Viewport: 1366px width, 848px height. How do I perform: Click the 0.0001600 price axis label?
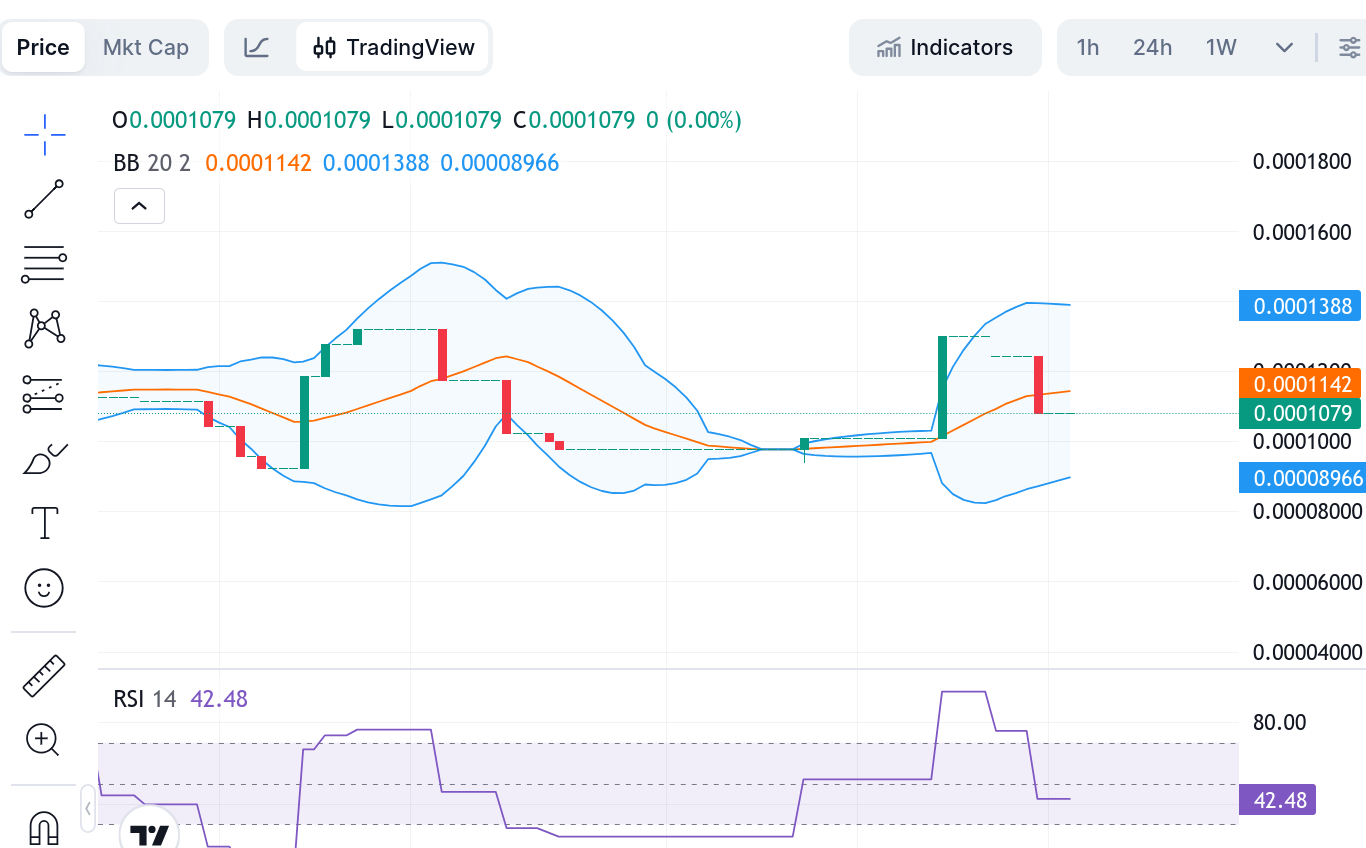pyautogui.click(x=1302, y=232)
